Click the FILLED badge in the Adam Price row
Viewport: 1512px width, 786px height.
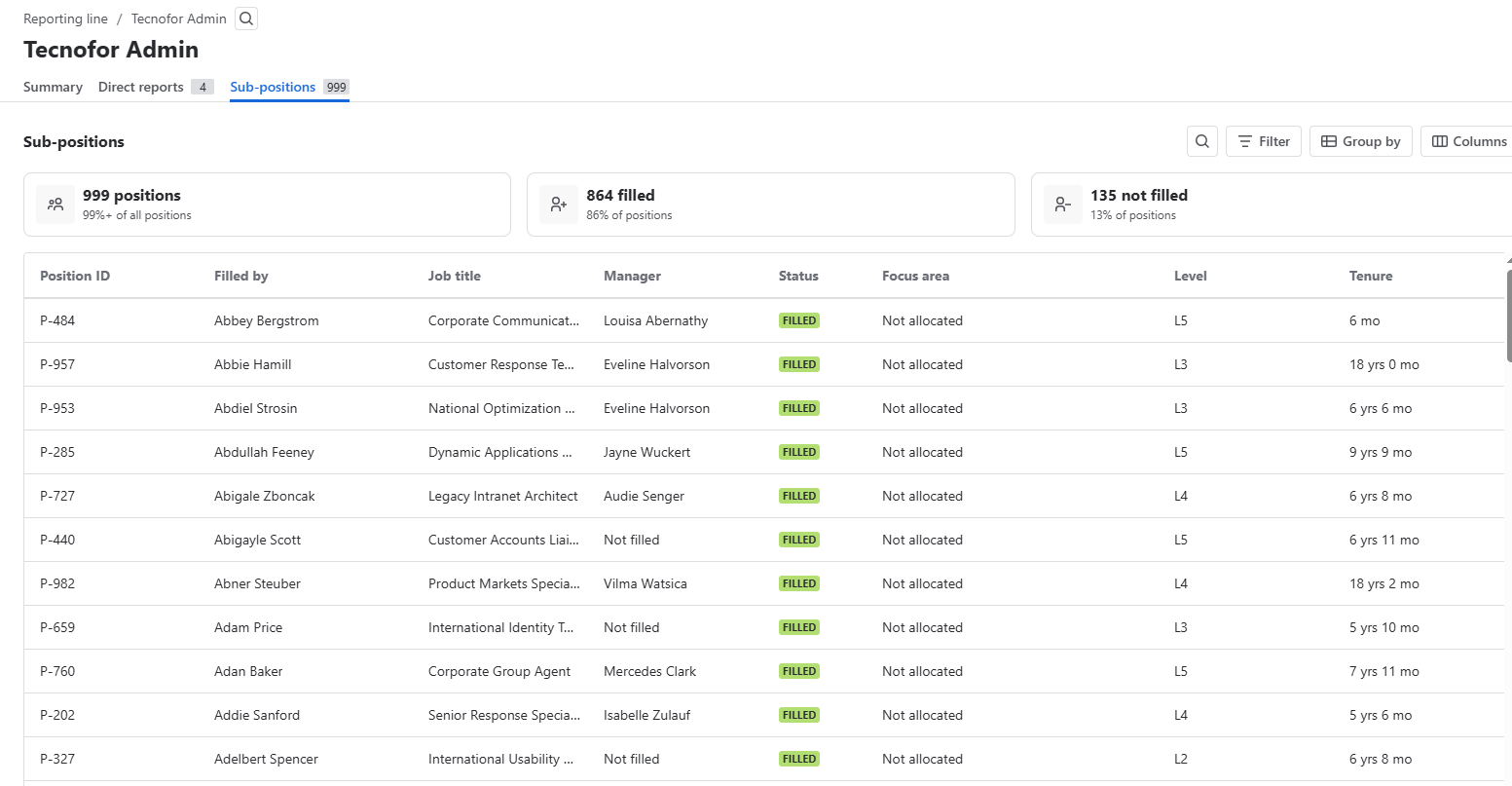click(798, 627)
